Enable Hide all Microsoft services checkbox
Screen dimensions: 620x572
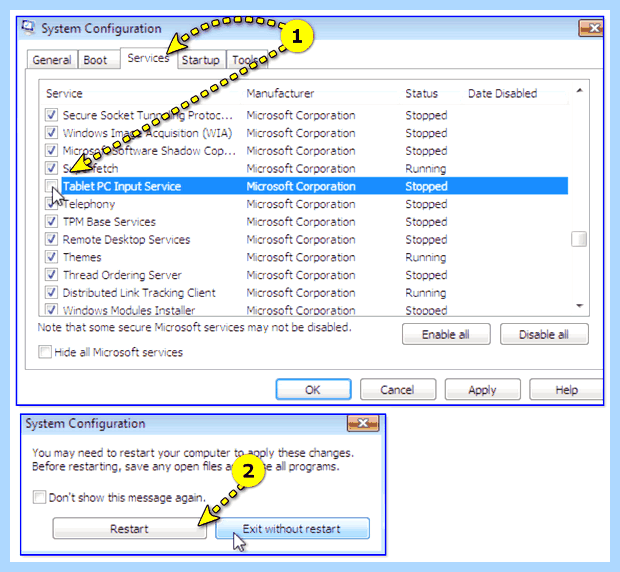(x=45, y=352)
